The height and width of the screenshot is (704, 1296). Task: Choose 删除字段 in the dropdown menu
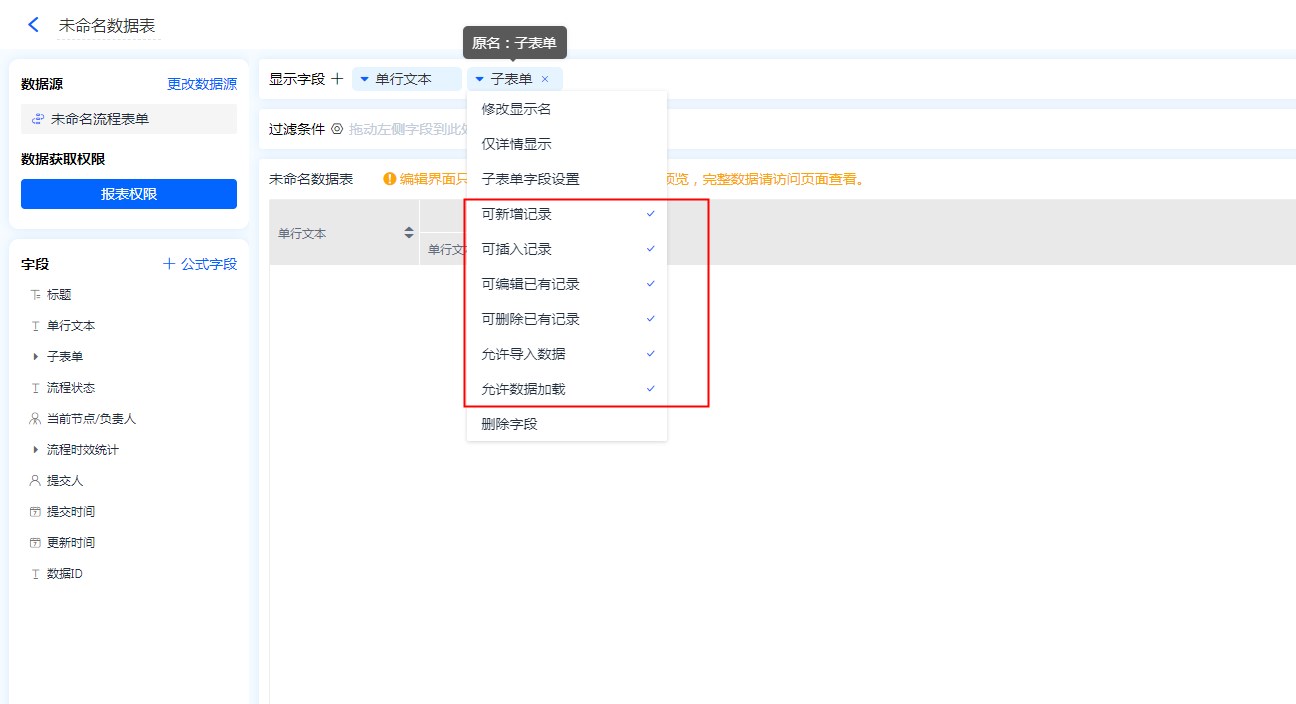click(509, 424)
